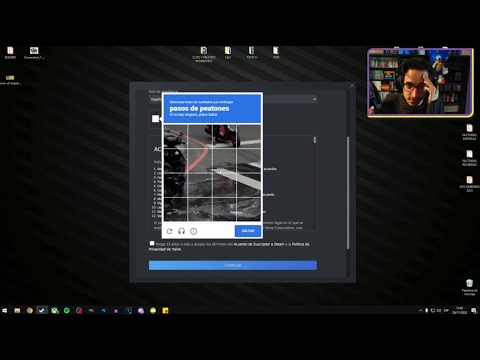This screenshot has height=360, width=480.
Task: Open the Windows notification center icon
Action: click(x=474, y=310)
